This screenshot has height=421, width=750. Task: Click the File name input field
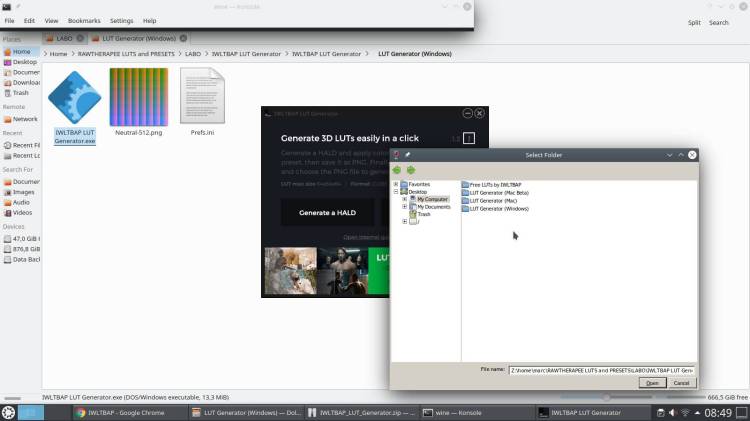point(602,370)
